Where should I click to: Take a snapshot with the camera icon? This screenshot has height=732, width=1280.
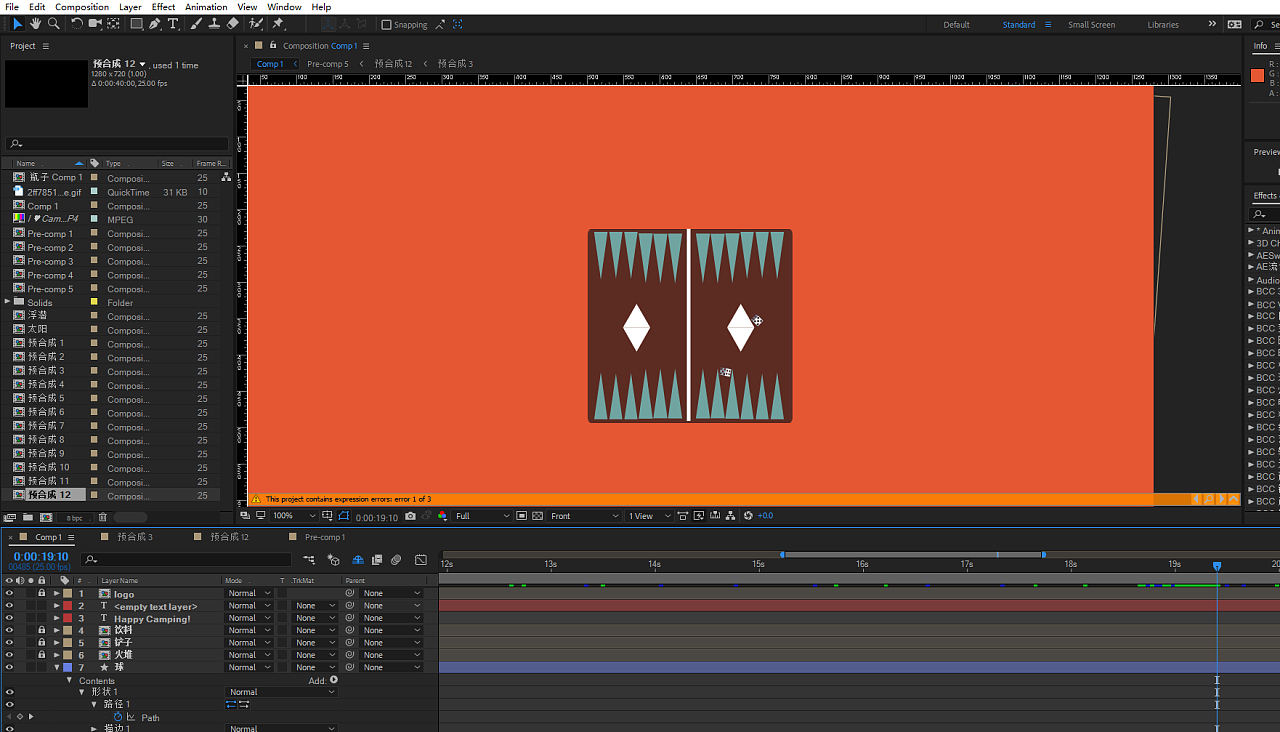(410, 516)
